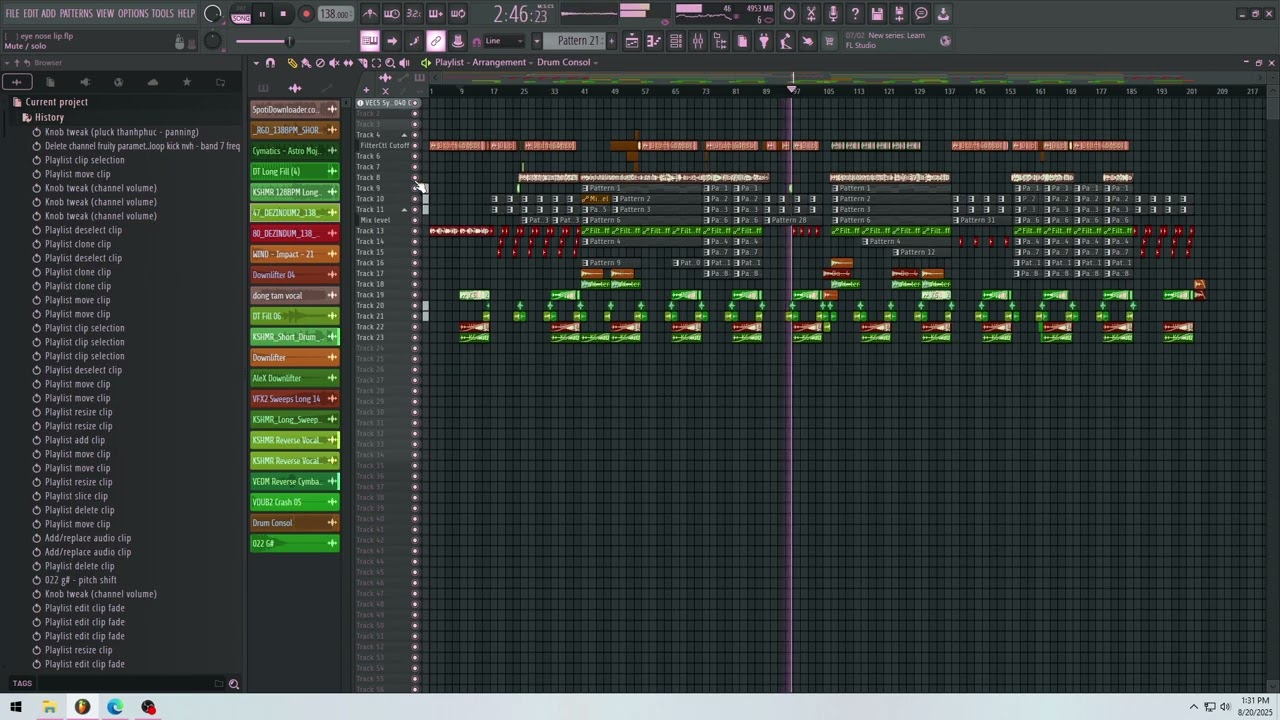This screenshot has width=1280, height=720.
Task: Open the TOOLS menu
Action: point(162,13)
